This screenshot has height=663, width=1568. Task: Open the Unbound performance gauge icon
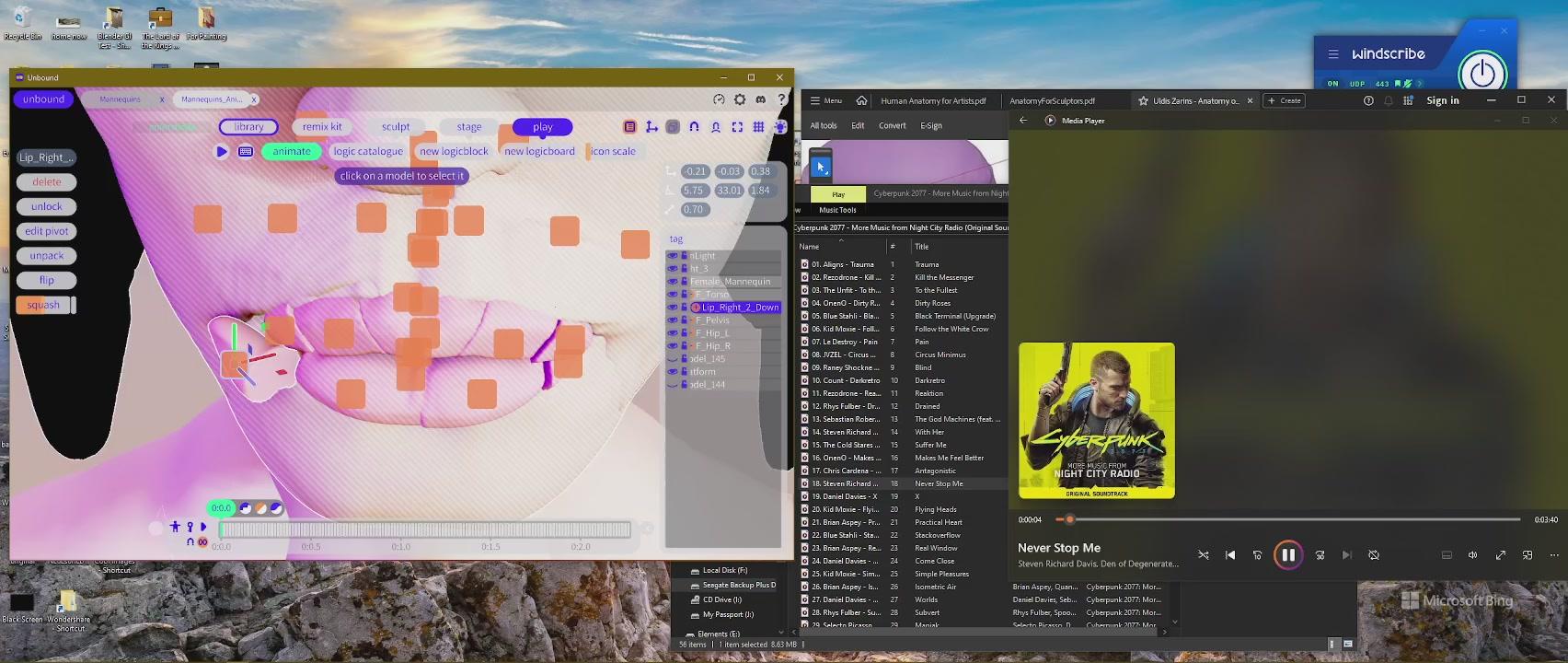click(720, 99)
